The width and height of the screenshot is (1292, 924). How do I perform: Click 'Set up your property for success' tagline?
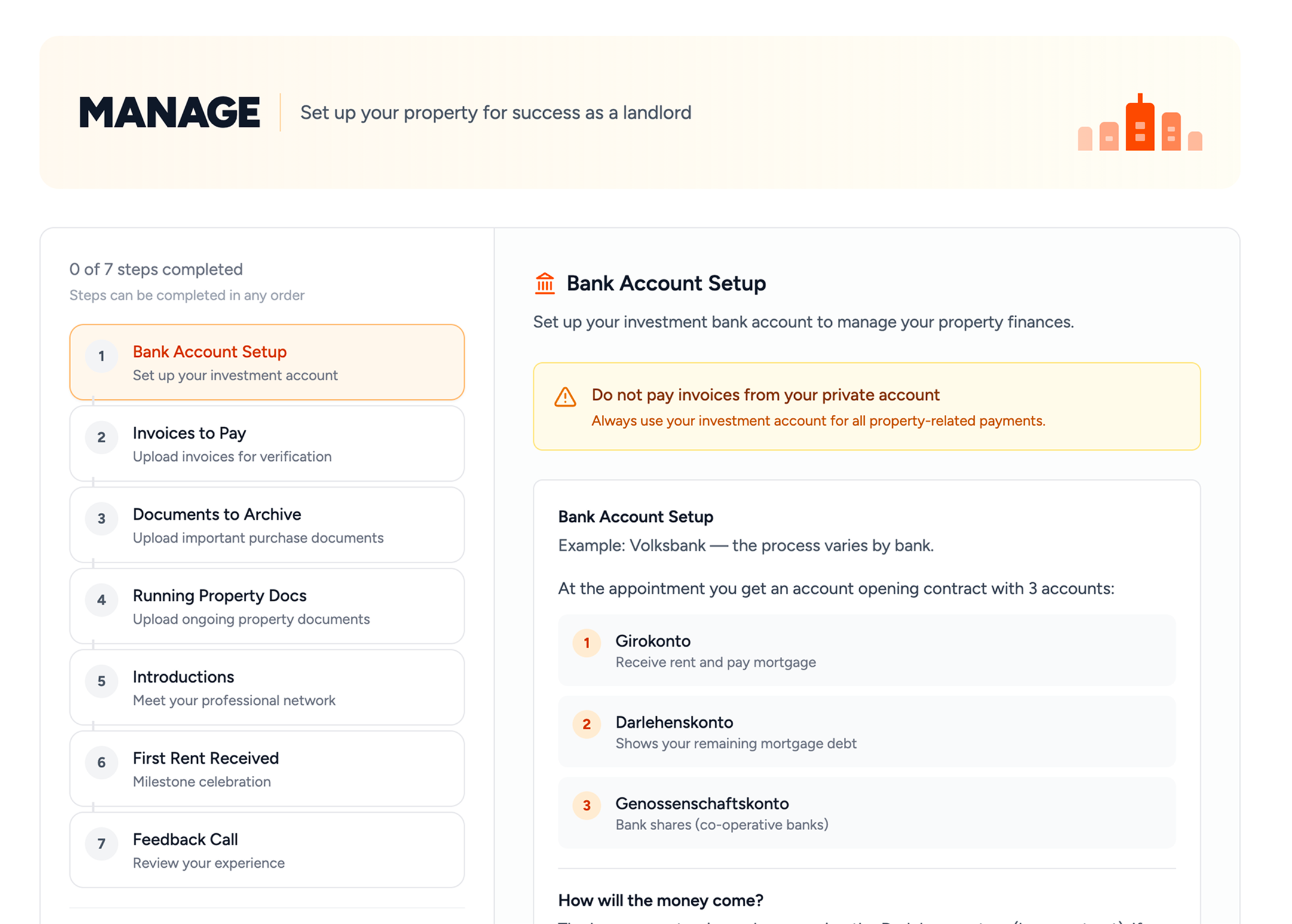coord(495,112)
